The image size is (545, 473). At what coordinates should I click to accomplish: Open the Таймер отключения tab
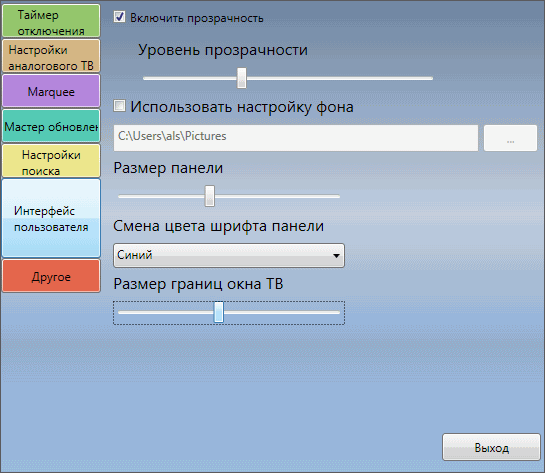[x=51, y=21]
